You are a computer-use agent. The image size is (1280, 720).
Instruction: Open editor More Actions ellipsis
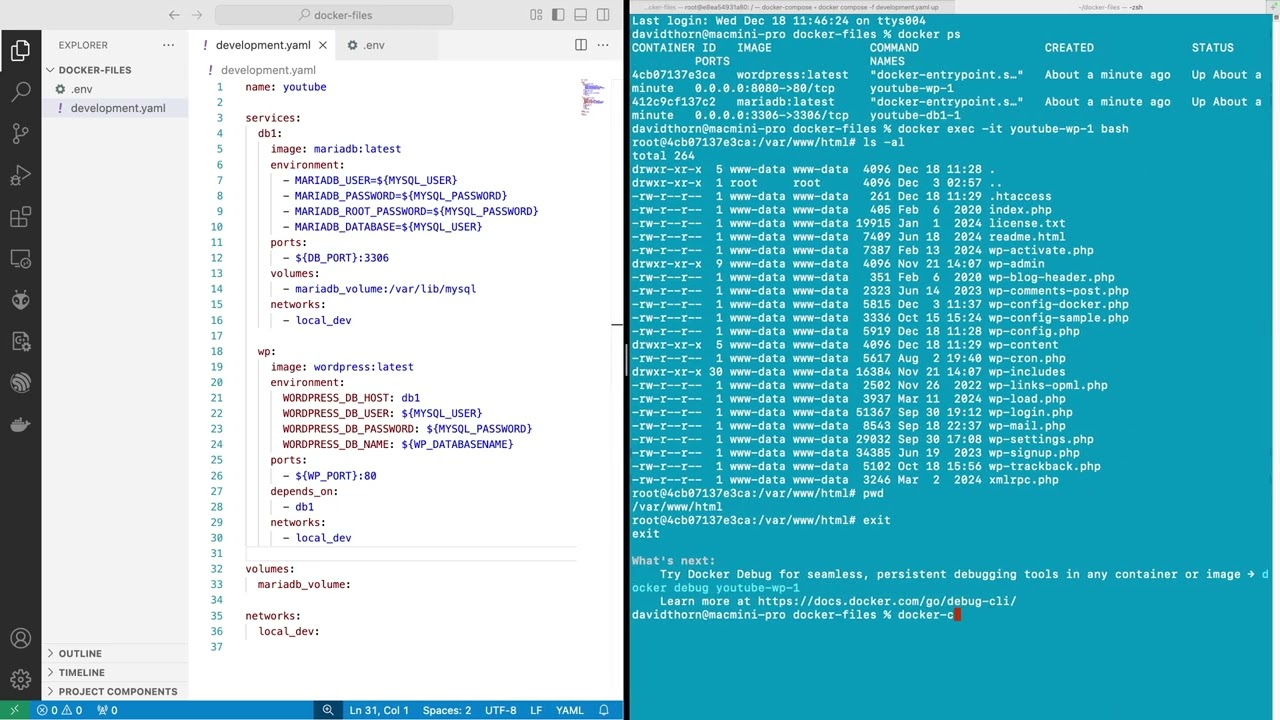[603, 45]
